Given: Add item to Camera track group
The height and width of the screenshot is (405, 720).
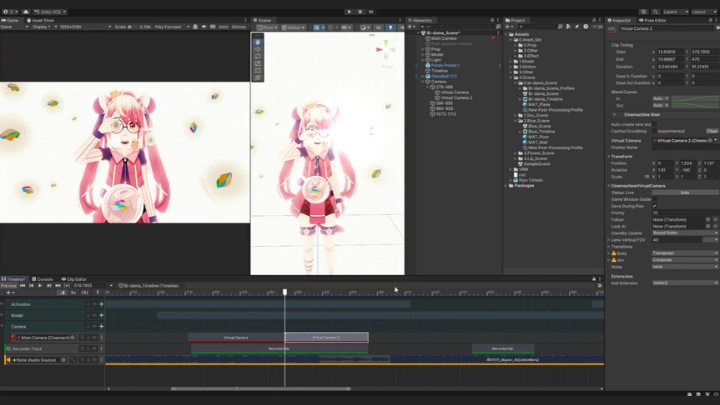Looking at the screenshot, I should pyautogui.click(x=101, y=326).
